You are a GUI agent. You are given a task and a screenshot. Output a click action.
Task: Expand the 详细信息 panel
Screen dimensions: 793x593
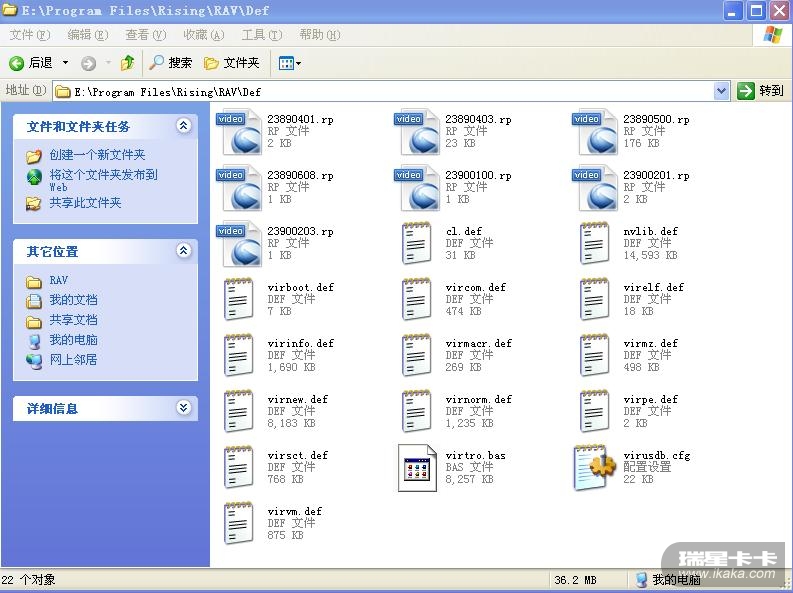183,408
